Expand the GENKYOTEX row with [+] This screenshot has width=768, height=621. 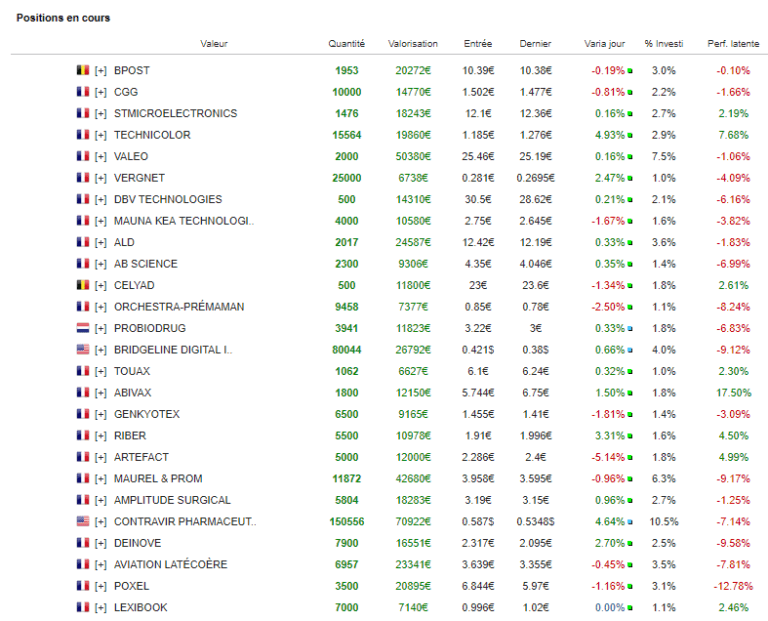click(101, 414)
